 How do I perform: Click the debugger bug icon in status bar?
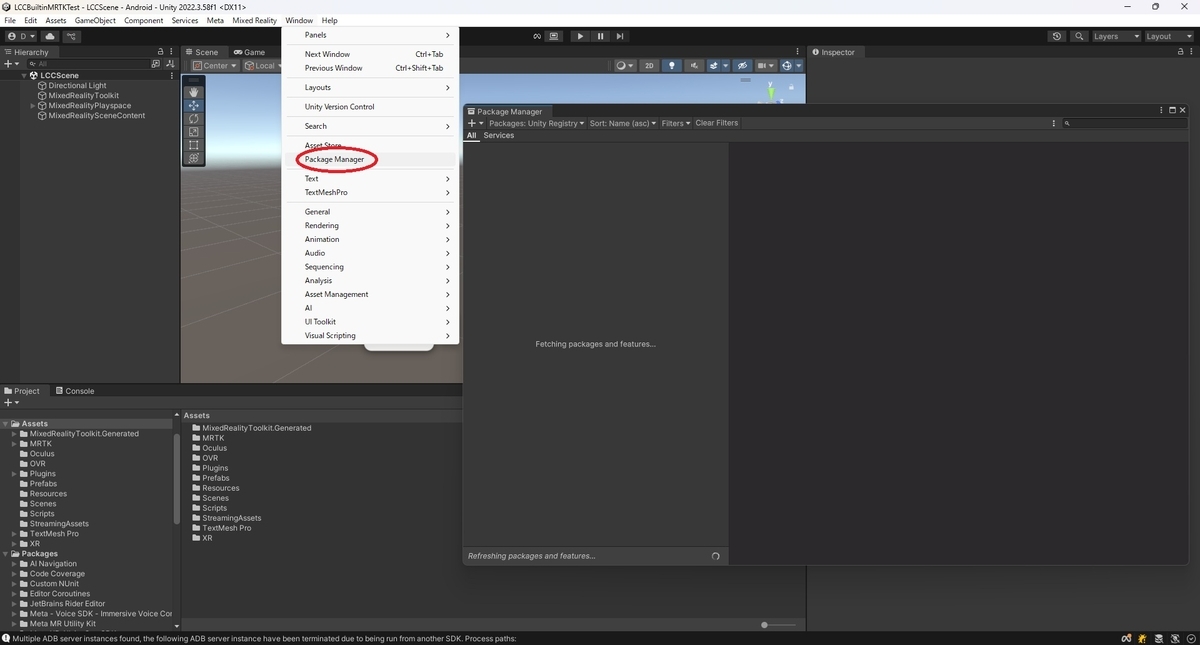[x=1142, y=638]
